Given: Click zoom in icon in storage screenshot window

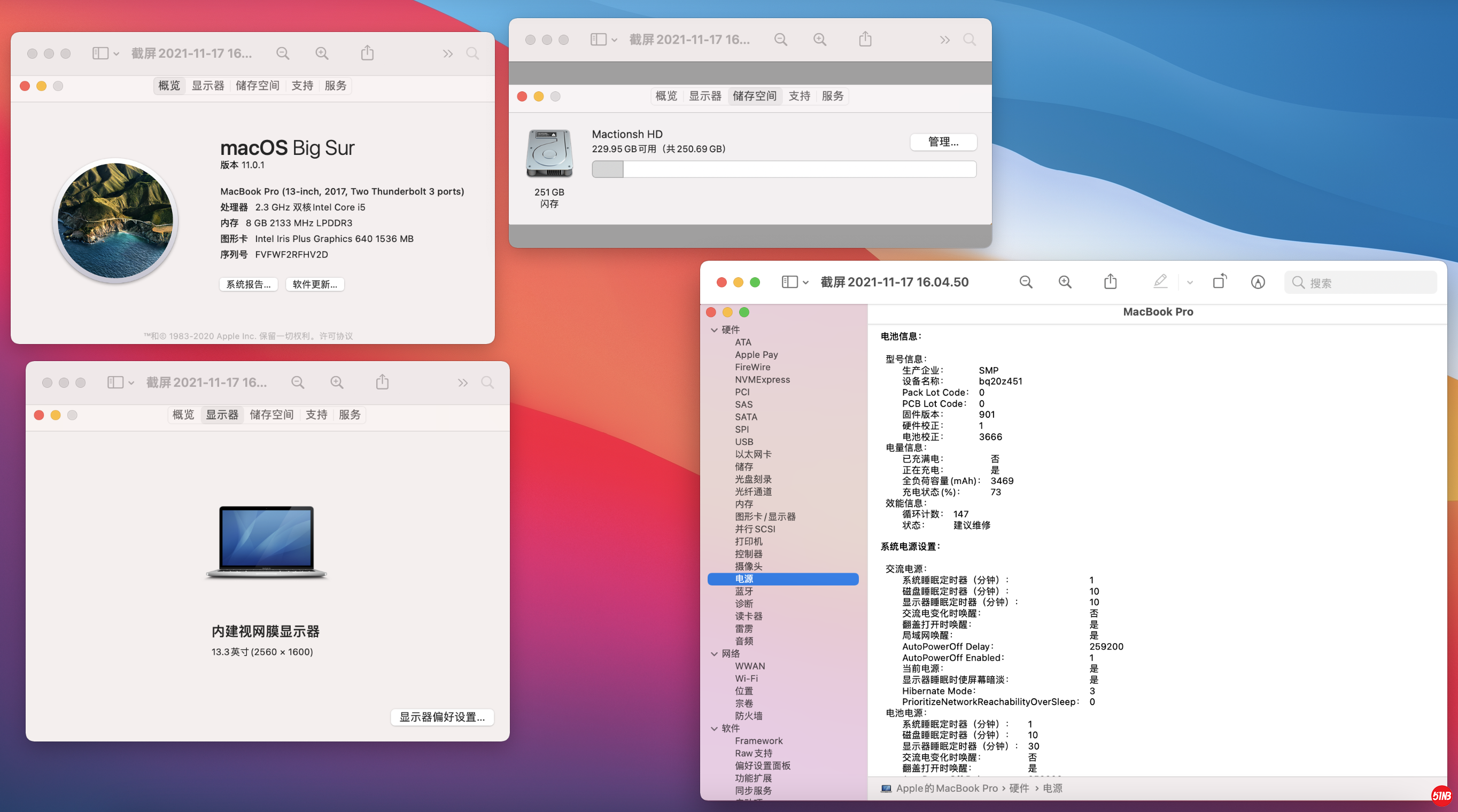Looking at the screenshot, I should coord(819,40).
